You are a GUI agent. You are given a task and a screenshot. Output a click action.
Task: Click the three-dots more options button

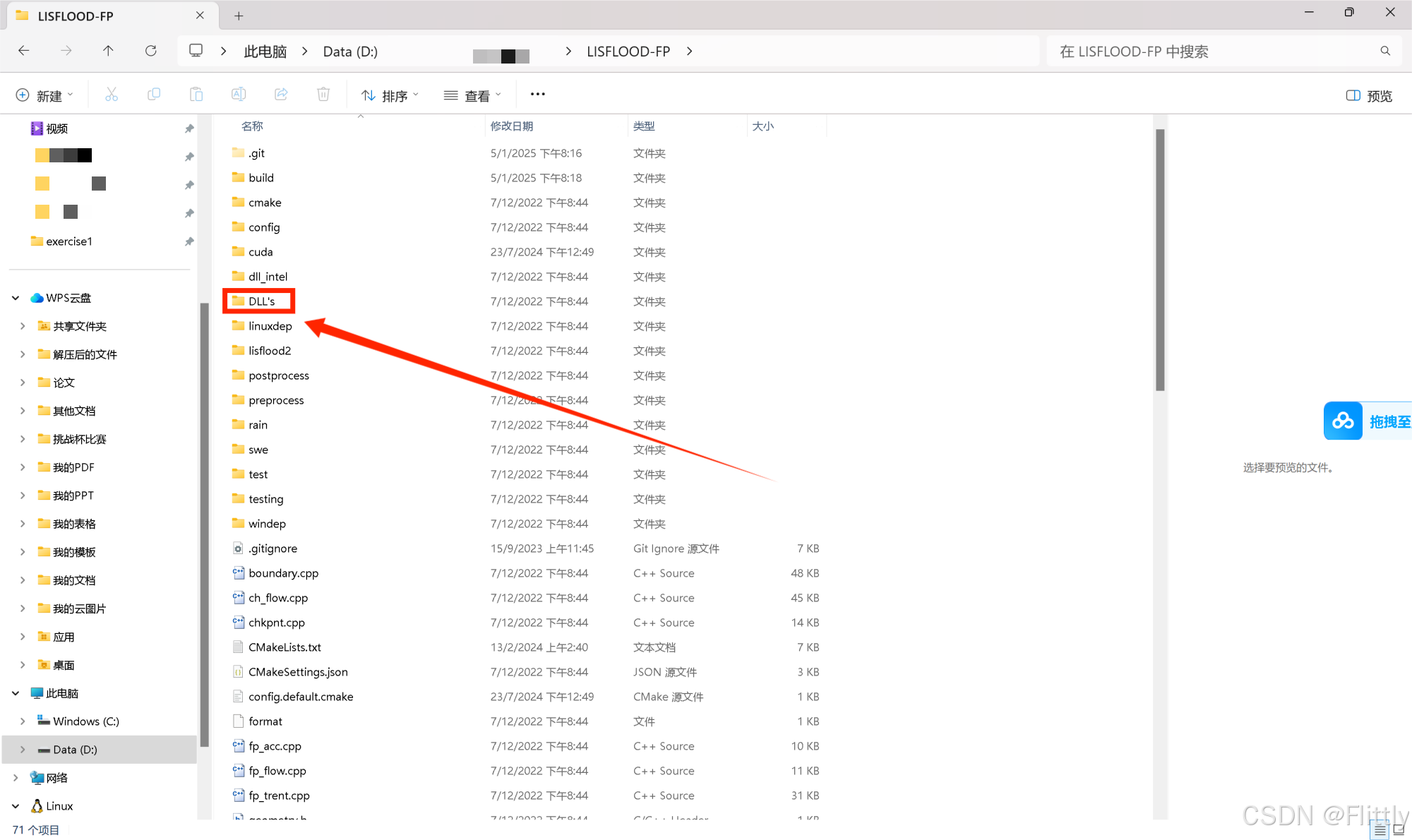tap(537, 95)
